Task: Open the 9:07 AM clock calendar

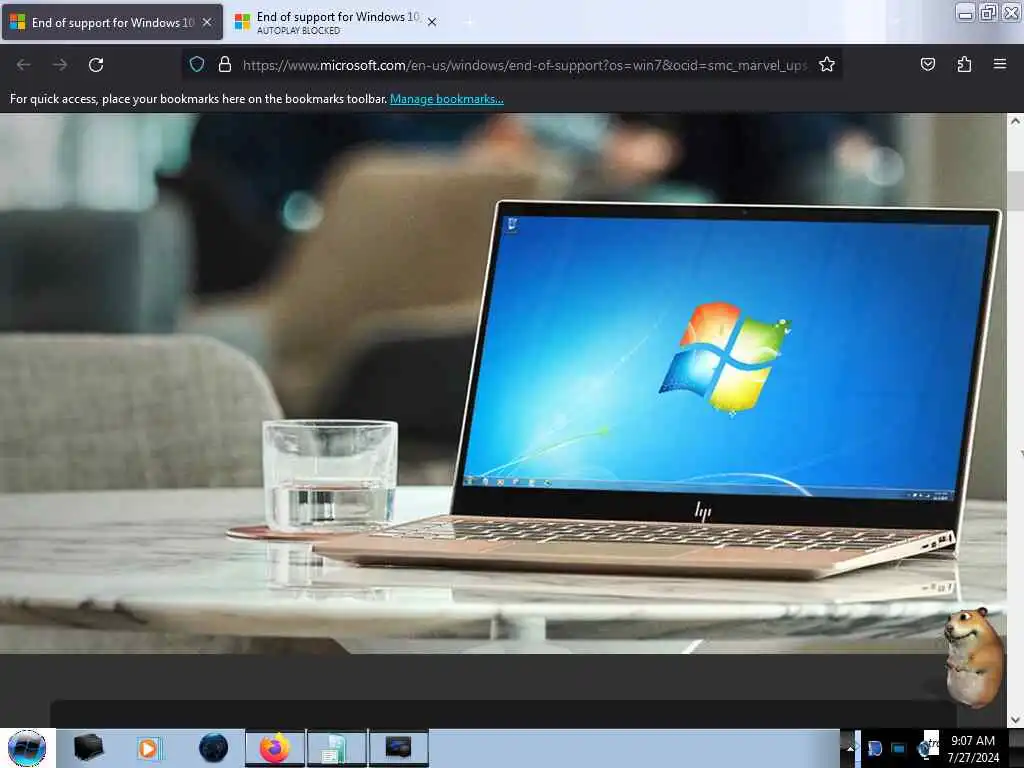Action: click(973, 748)
